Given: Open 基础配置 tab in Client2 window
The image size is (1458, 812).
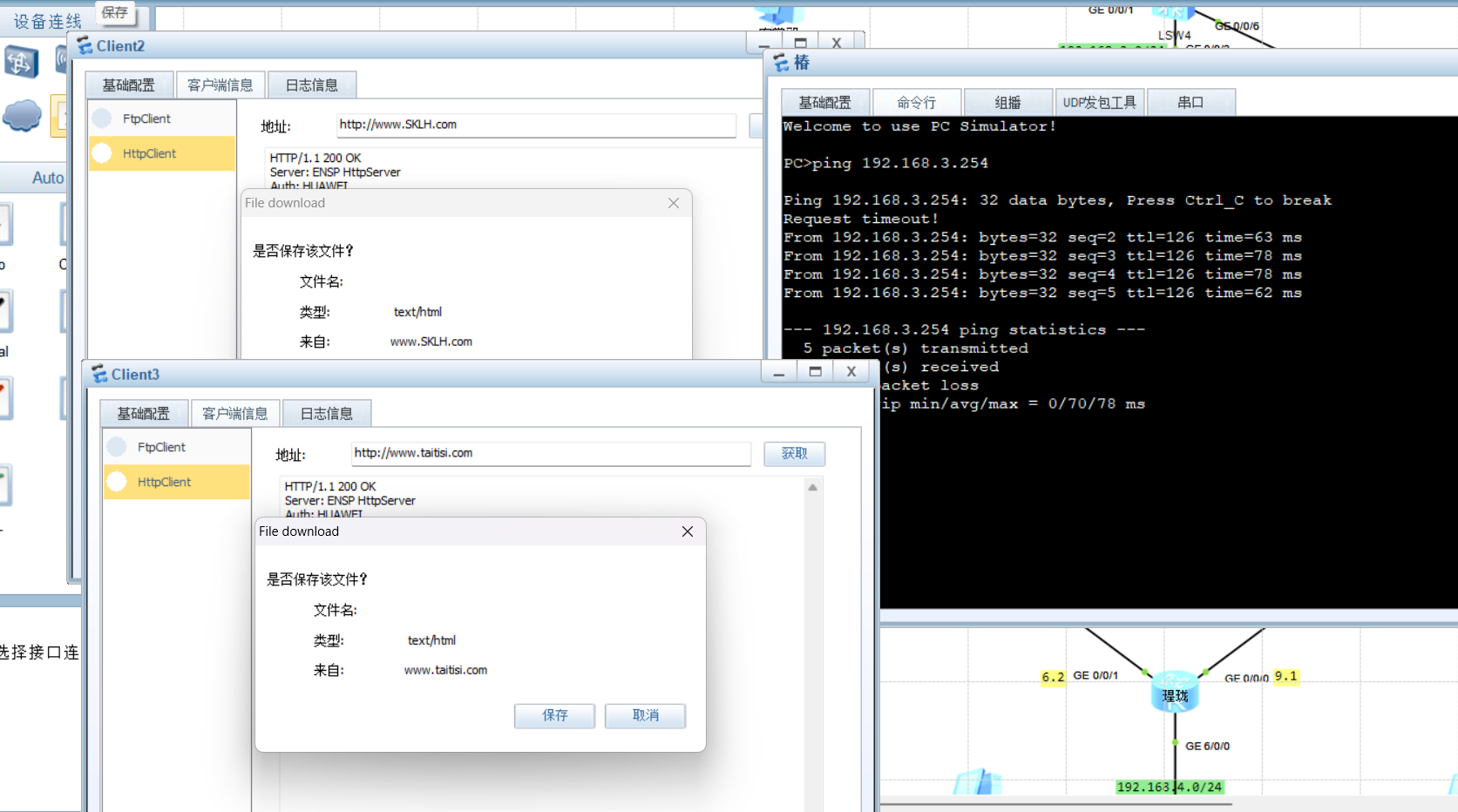Looking at the screenshot, I should (x=129, y=85).
